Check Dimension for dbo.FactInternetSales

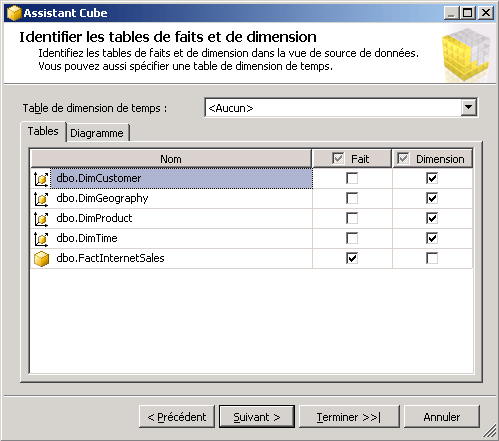coord(432,258)
